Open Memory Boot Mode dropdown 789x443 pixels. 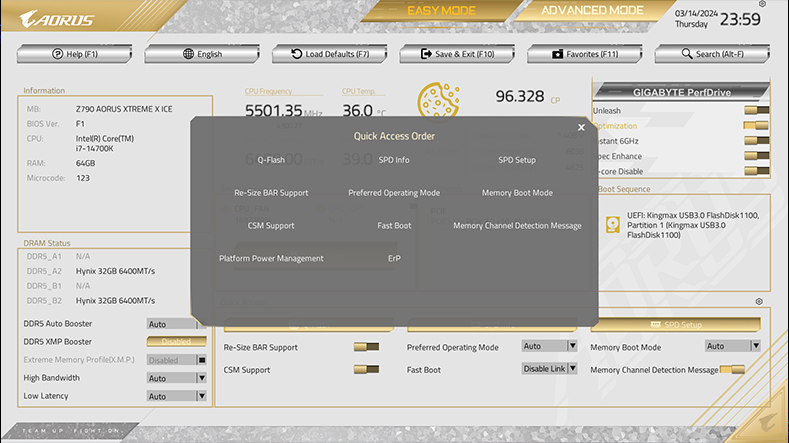(733, 346)
